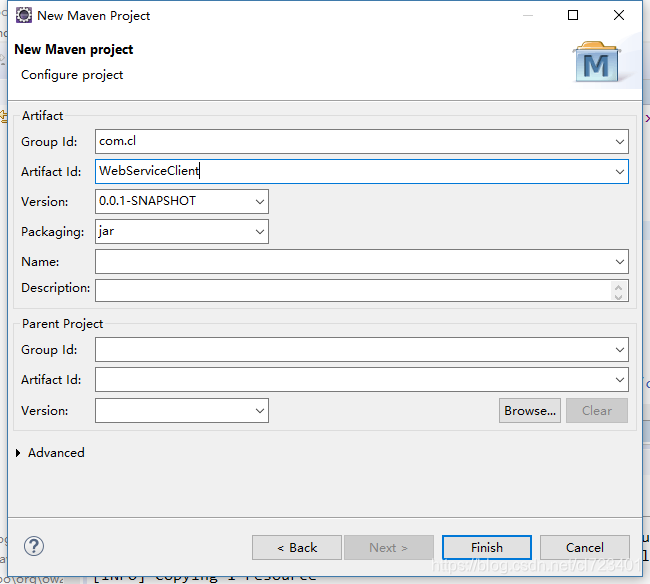The image size is (650, 584).
Task: Maximize the New Maven Project window
Action: [x=573, y=15]
